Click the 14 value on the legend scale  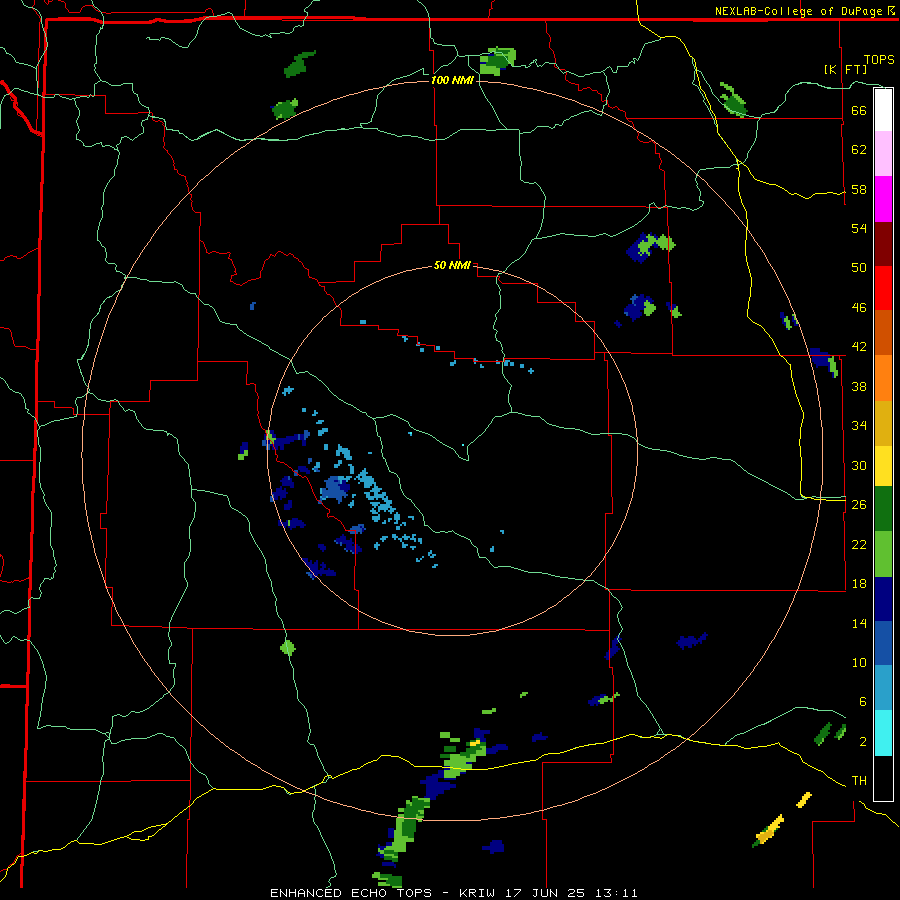click(x=859, y=623)
